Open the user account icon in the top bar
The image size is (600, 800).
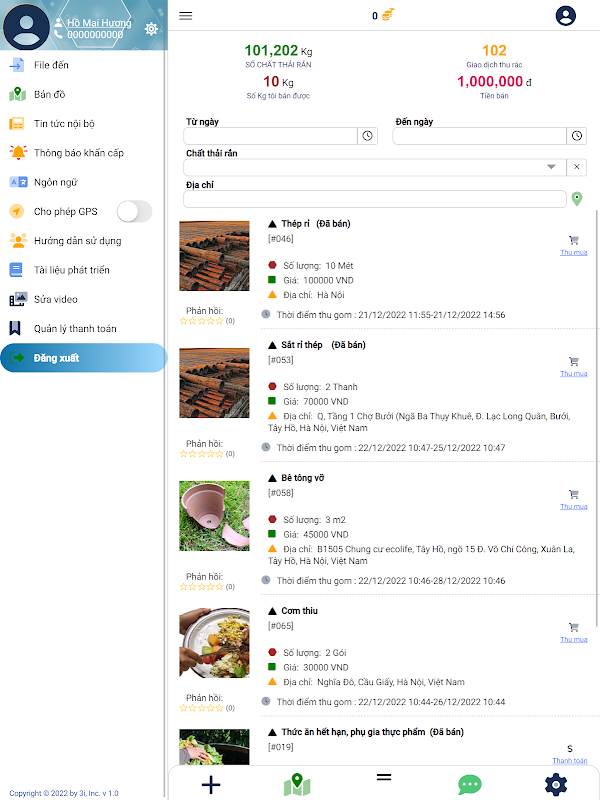click(565, 16)
